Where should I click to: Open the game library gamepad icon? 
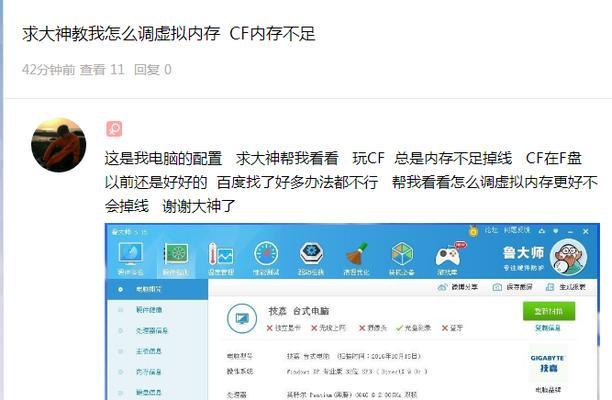click(448, 256)
